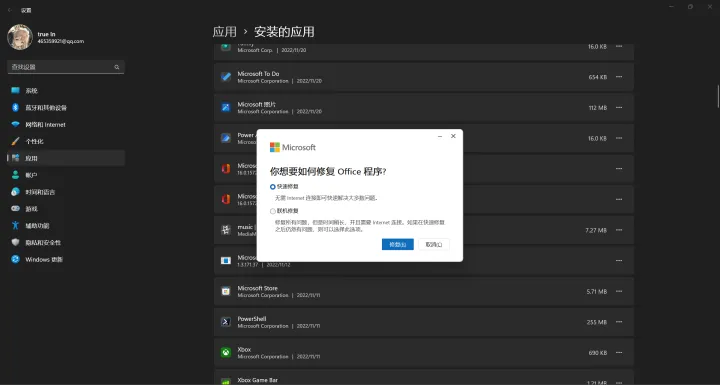Click the Microsoft To Do app name

(x=258, y=74)
